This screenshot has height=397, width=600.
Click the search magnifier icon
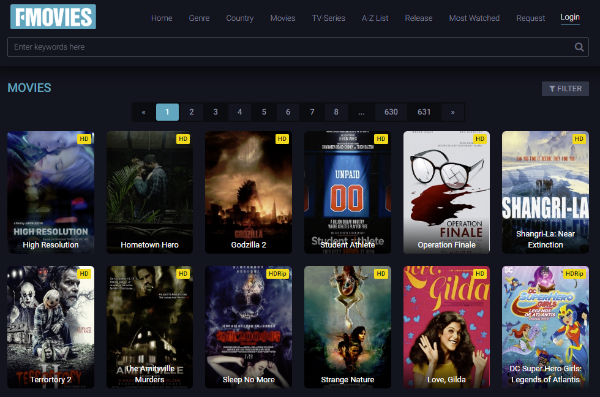579,47
